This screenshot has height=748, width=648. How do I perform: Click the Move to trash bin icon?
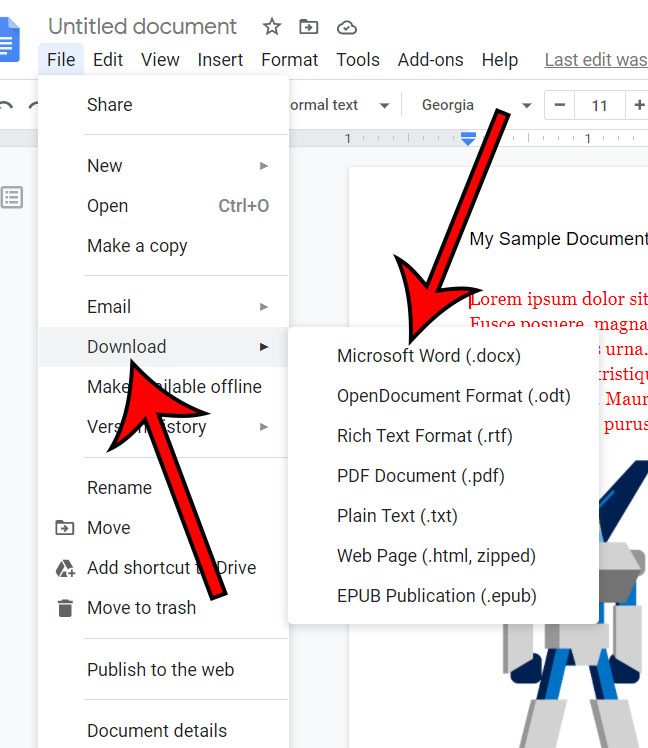click(65, 608)
